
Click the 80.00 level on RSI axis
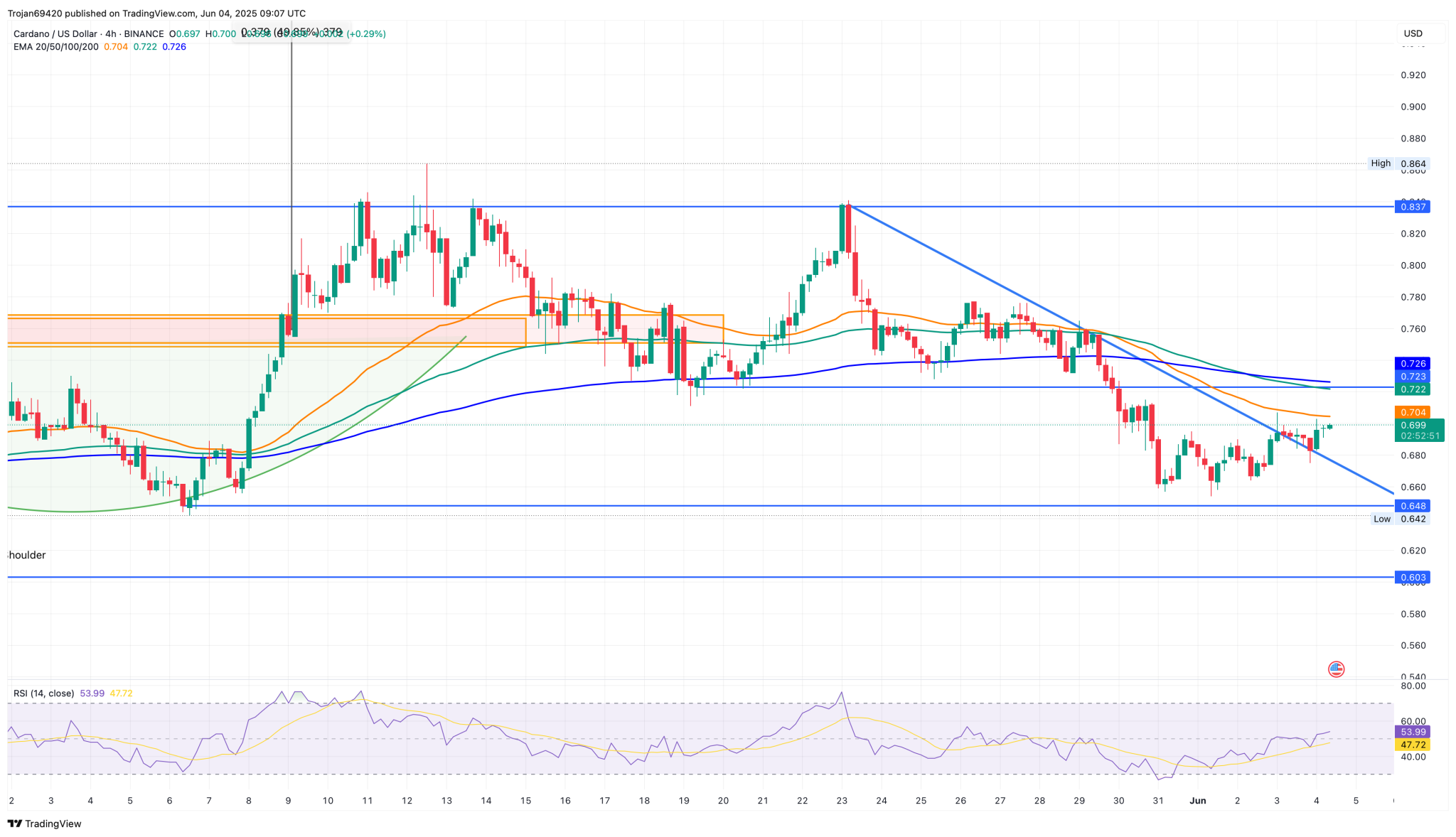pos(1413,686)
